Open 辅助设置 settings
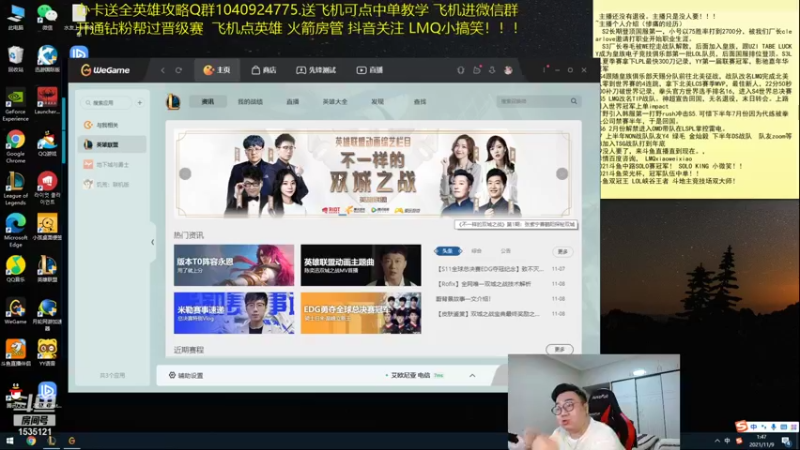This screenshot has height=450, width=800. click(x=186, y=375)
